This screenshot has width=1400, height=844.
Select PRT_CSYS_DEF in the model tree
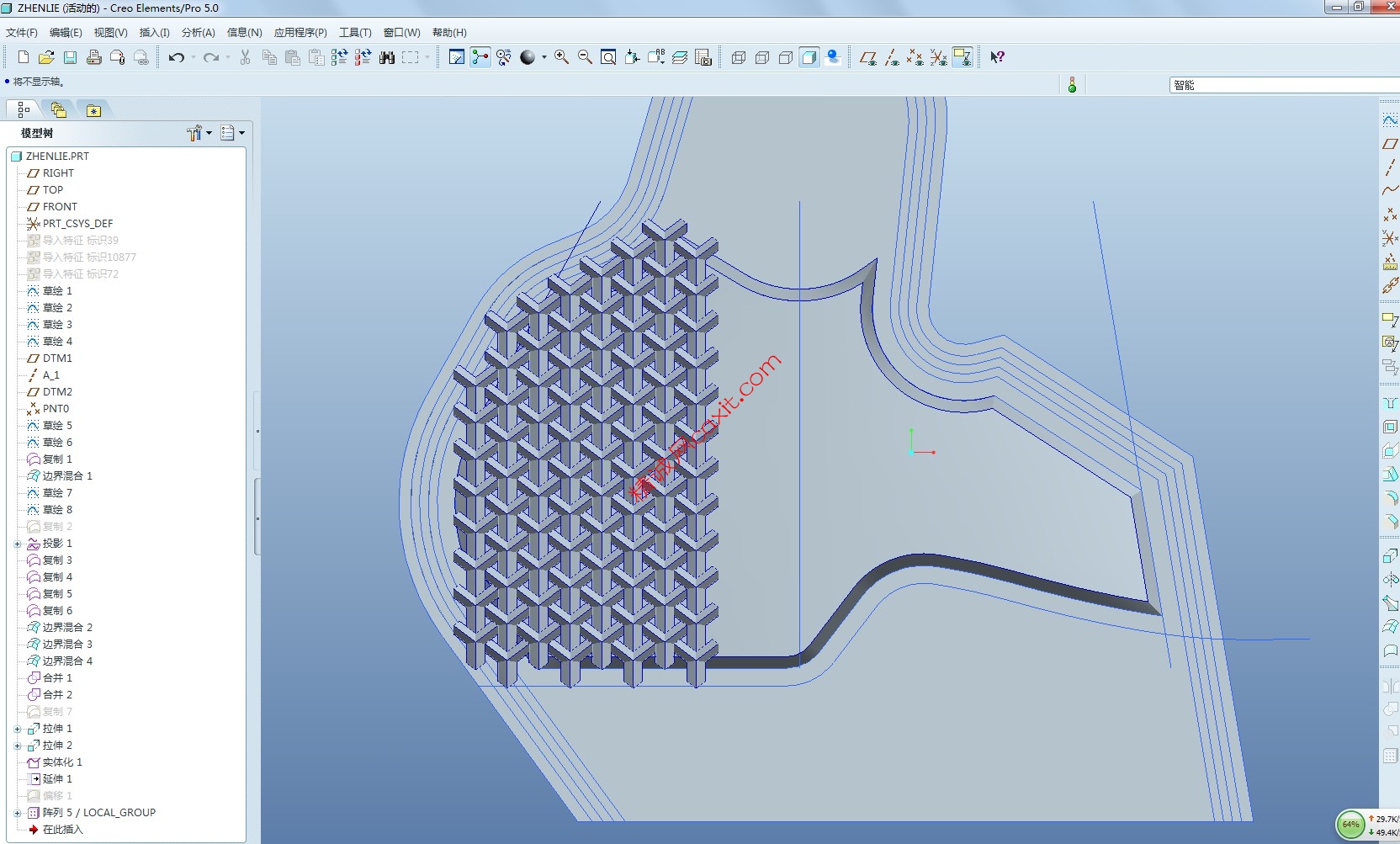70,224
